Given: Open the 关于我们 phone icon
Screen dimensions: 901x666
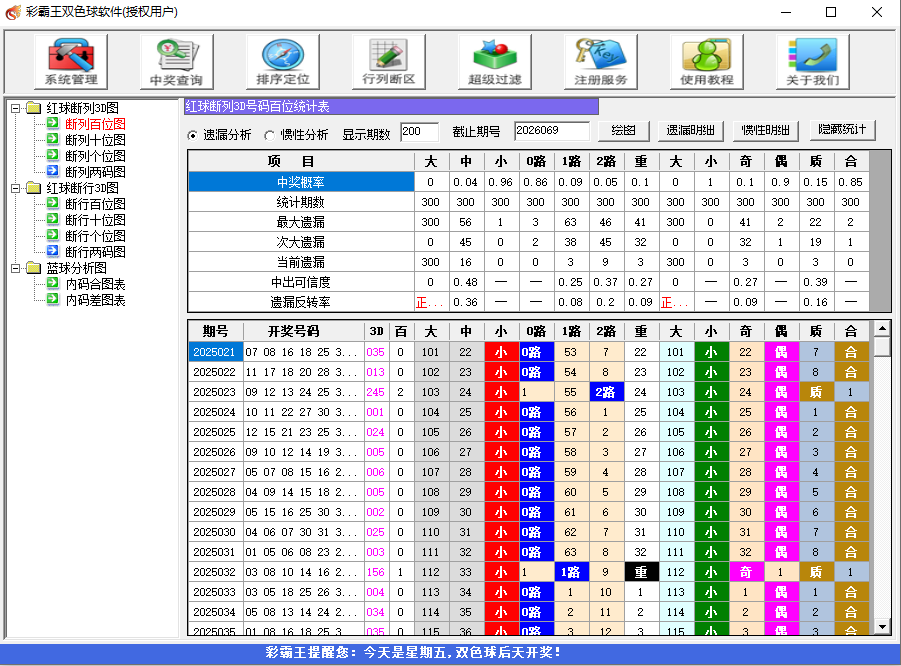Looking at the screenshot, I should 813,61.
